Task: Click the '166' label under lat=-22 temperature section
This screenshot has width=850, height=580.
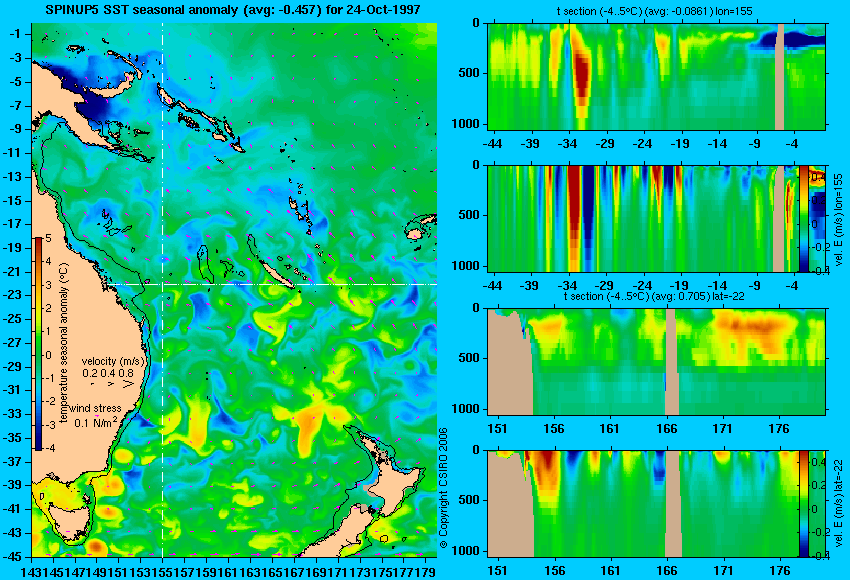Action: (666, 429)
